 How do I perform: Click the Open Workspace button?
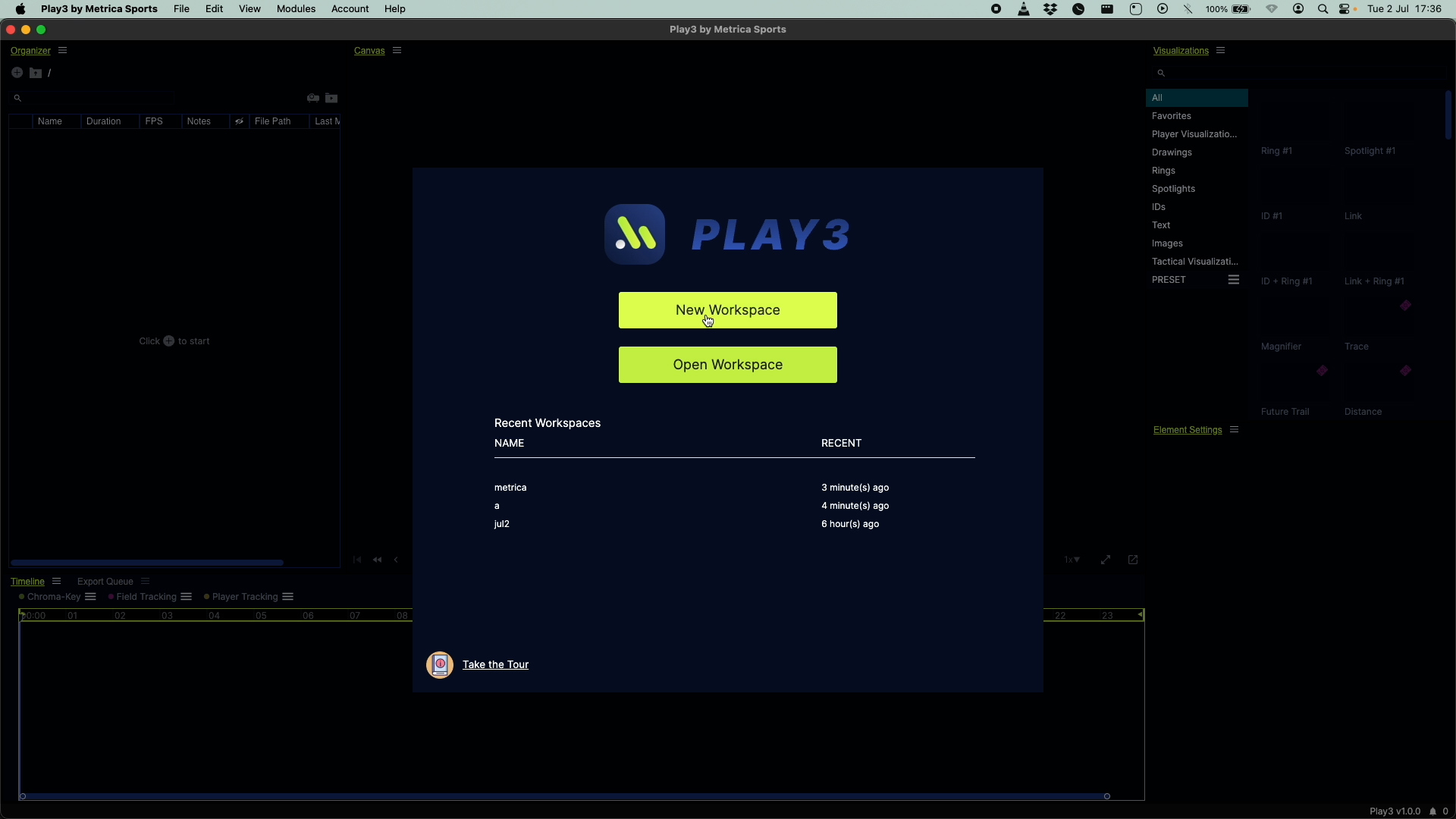[x=728, y=365]
